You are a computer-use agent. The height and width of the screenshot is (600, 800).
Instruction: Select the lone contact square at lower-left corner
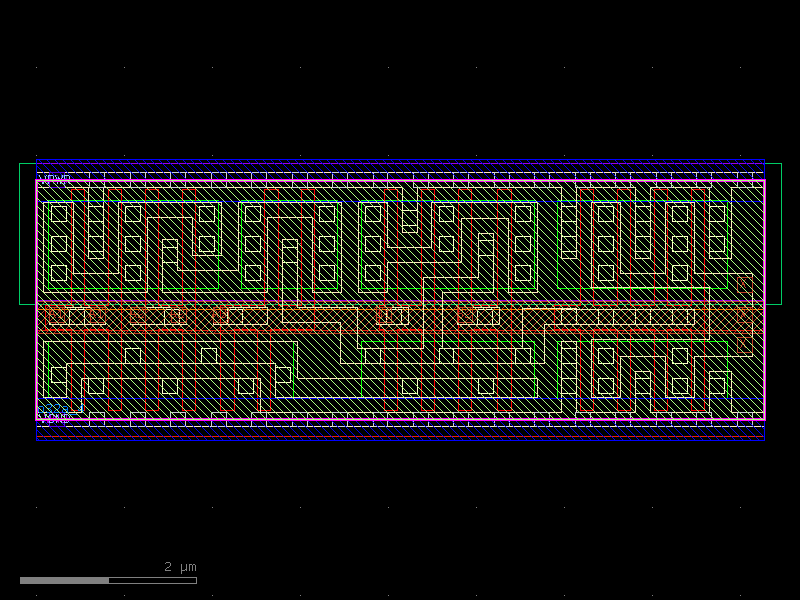click(59, 375)
